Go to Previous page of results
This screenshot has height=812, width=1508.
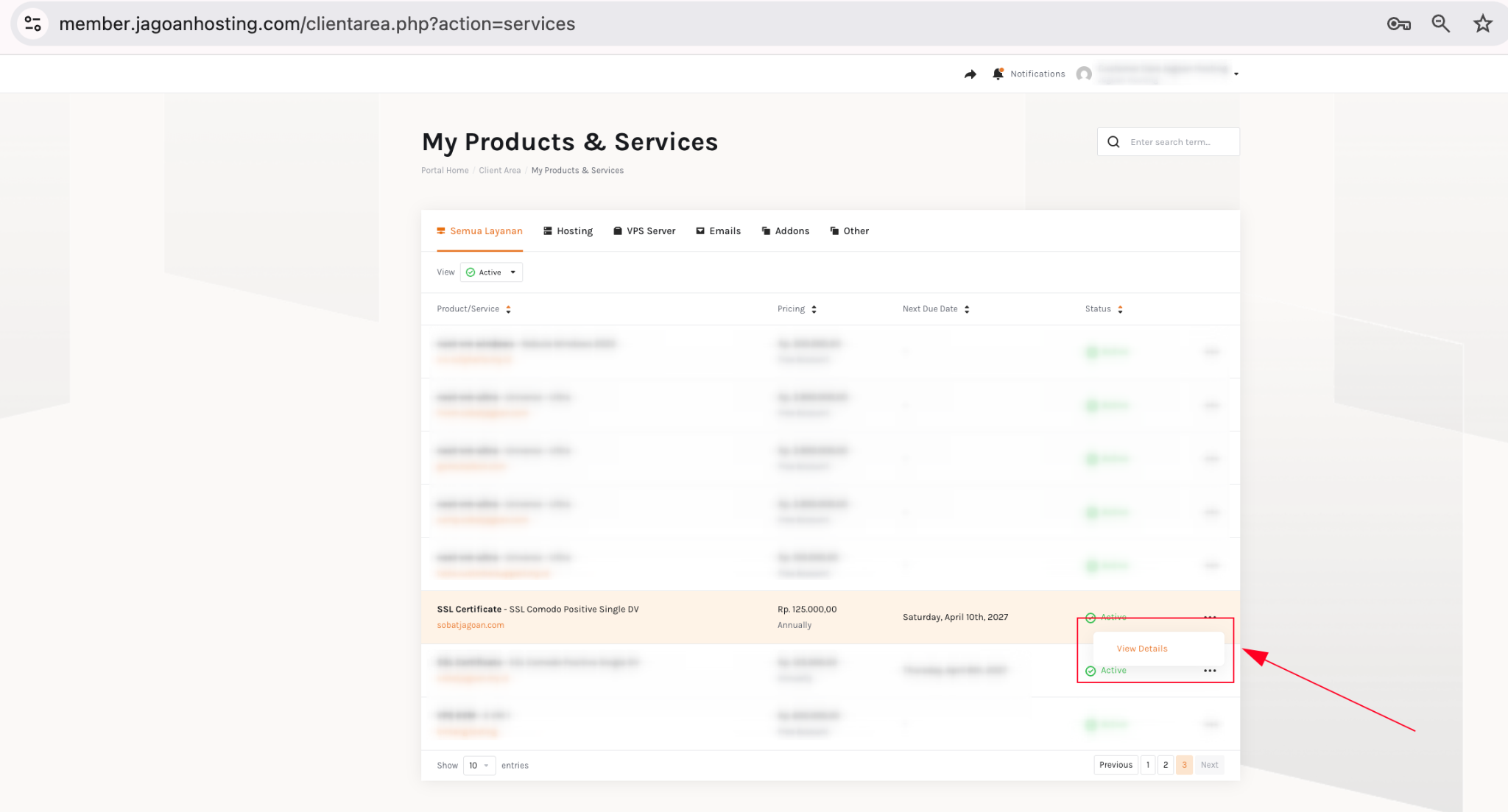[1115, 765]
